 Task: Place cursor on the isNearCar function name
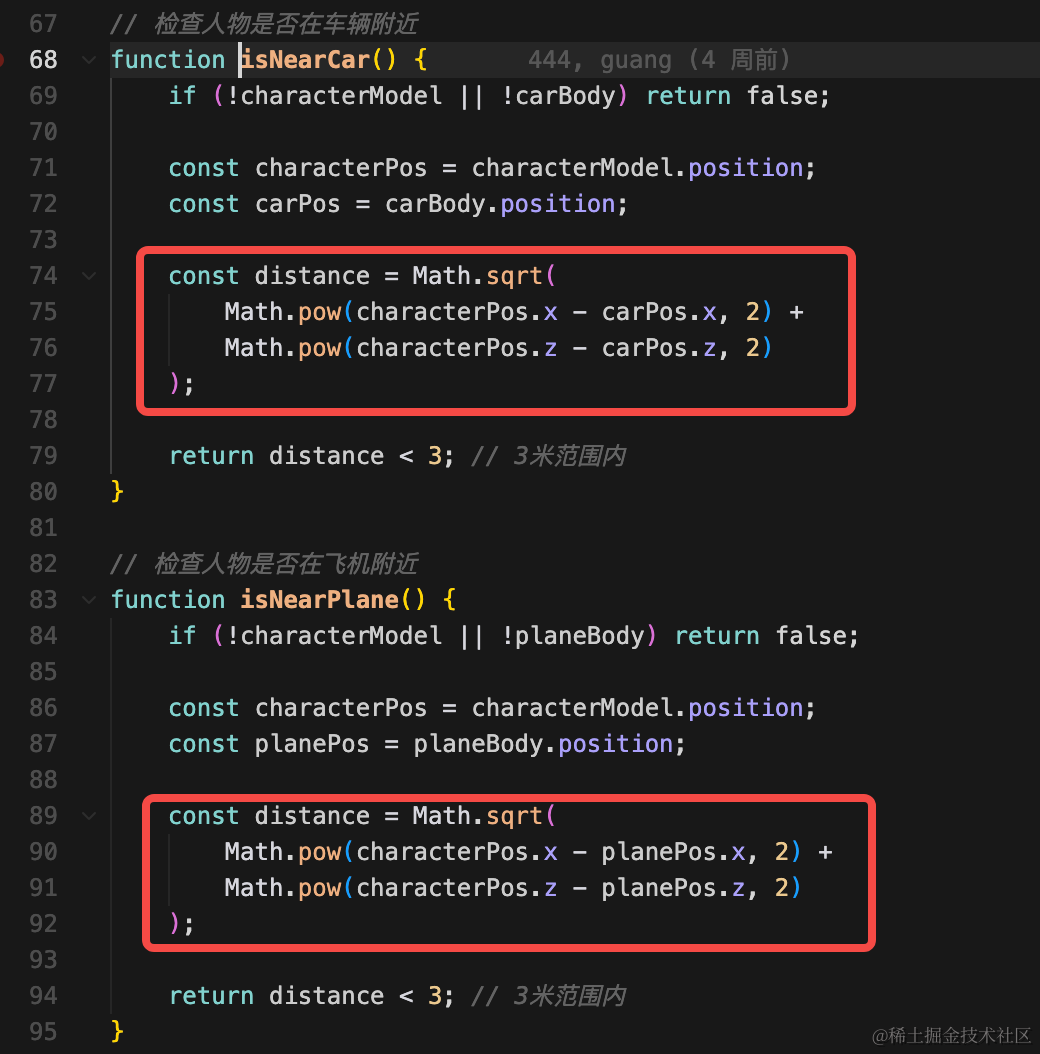tap(305, 60)
